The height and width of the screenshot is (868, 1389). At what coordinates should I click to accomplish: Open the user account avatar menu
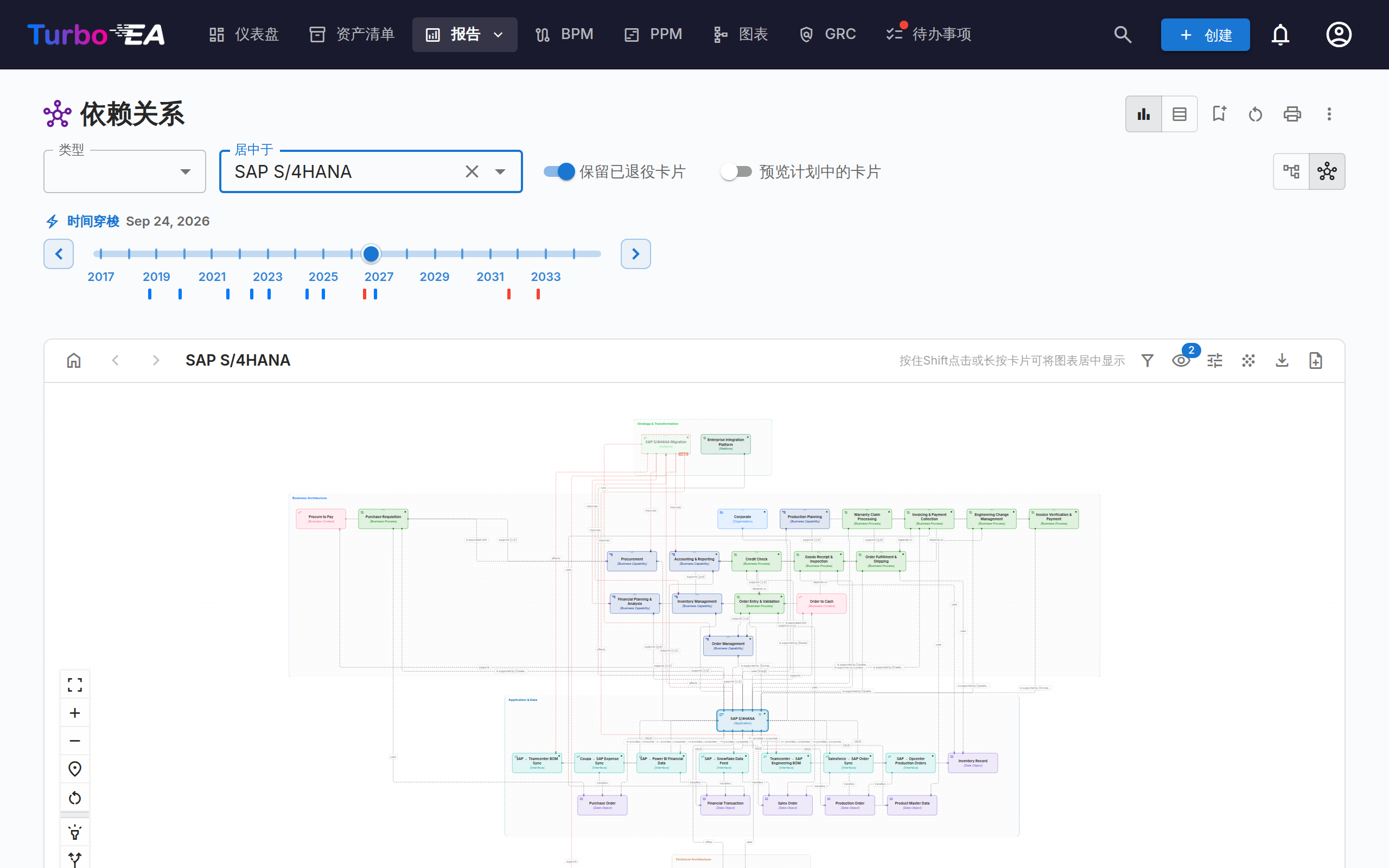[1339, 34]
